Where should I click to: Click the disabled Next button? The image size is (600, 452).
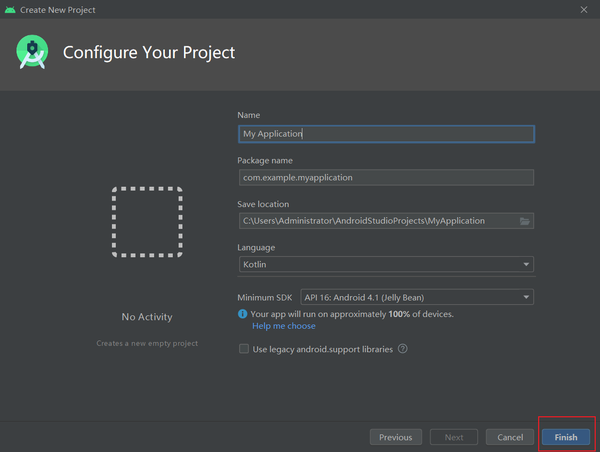(453, 437)
